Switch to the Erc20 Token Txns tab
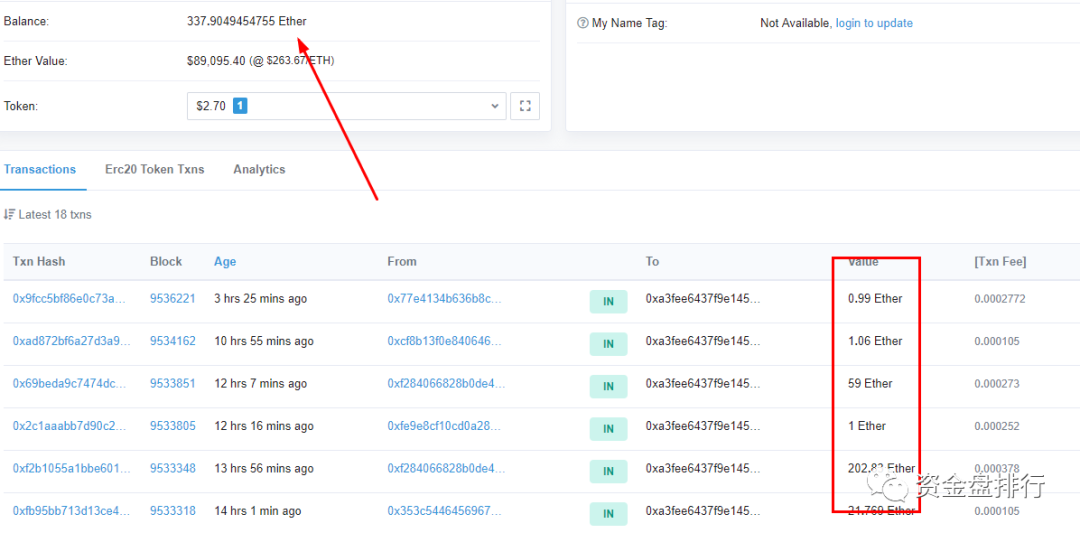 [154, 170]
